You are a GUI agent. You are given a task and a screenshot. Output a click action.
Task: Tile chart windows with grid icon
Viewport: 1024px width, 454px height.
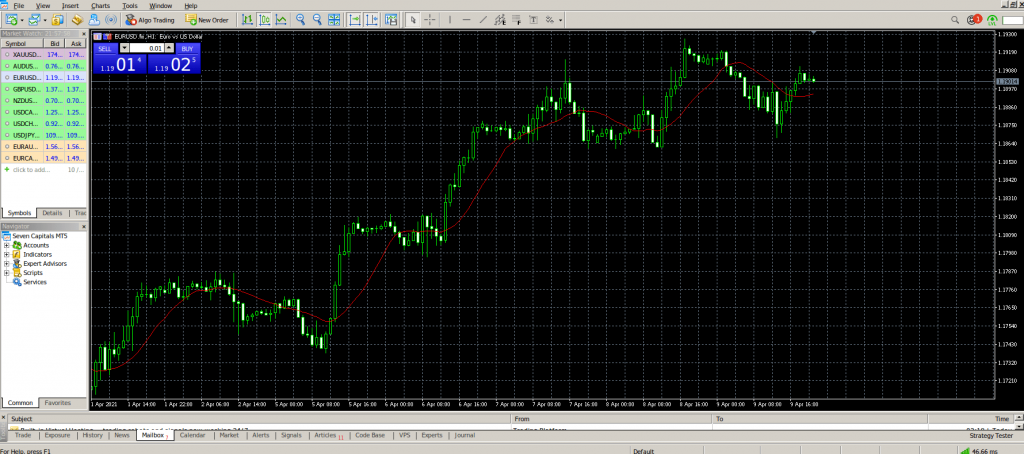pyautogui.click(x=334, y=20)
